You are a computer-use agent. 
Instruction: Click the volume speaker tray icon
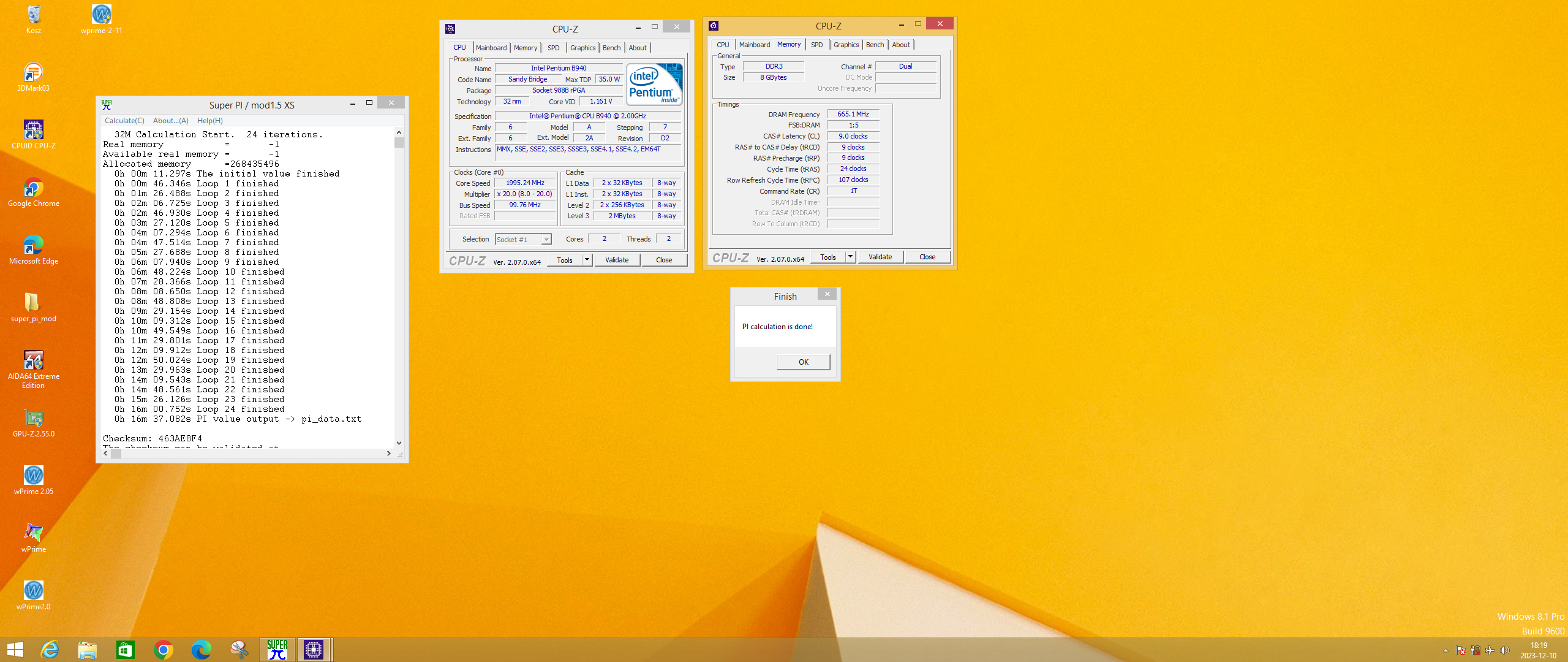1505,650
